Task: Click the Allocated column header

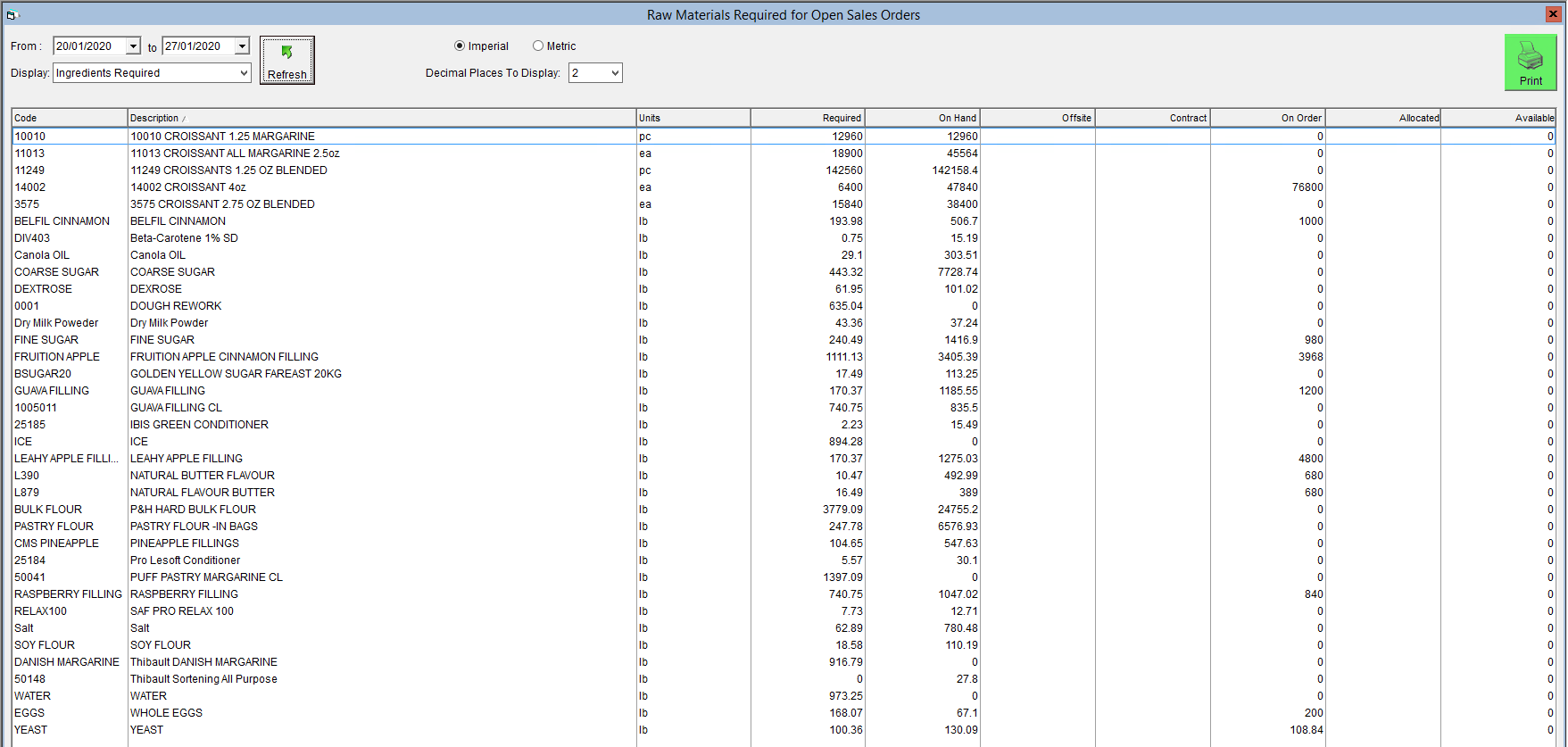Action: 1383,118
